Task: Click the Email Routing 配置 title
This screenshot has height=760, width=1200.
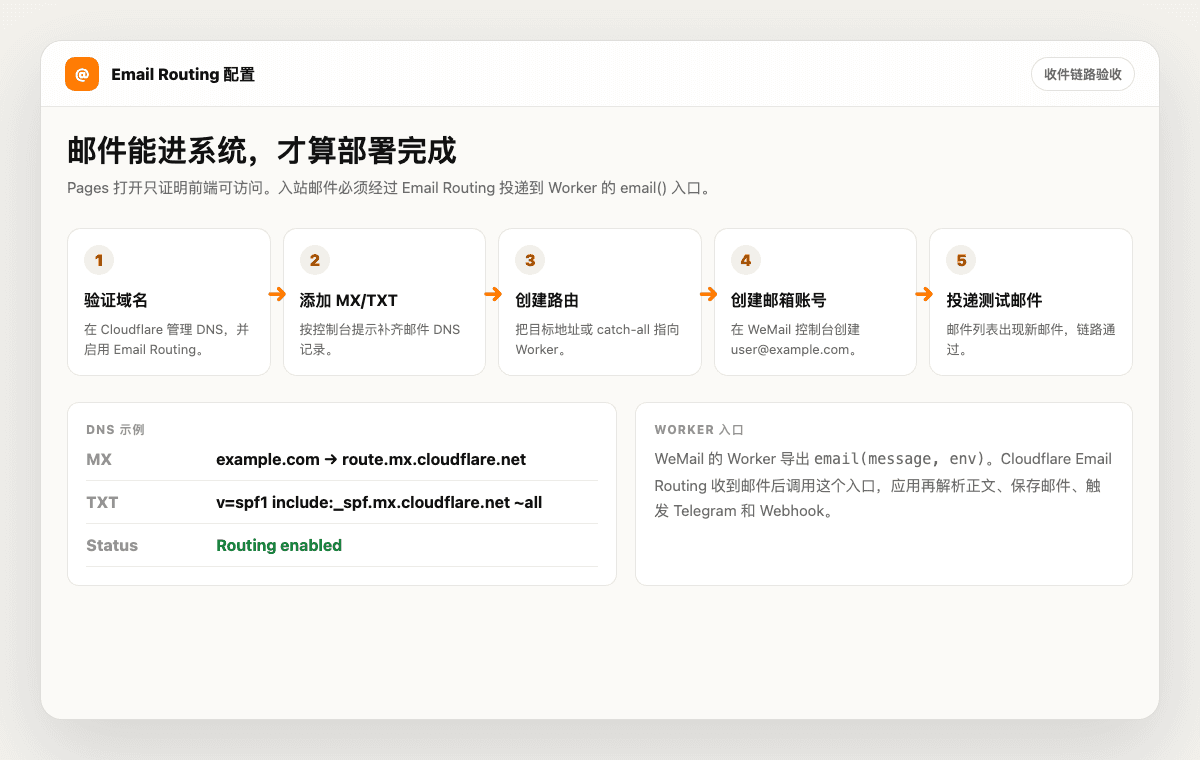Action: [x=183, y=75]
